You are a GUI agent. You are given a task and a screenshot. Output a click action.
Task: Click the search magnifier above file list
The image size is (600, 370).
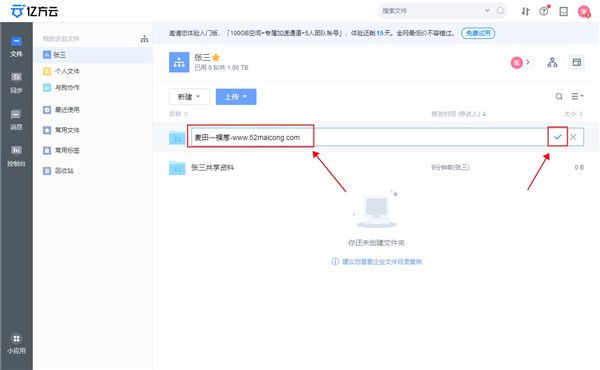[559, 96]
